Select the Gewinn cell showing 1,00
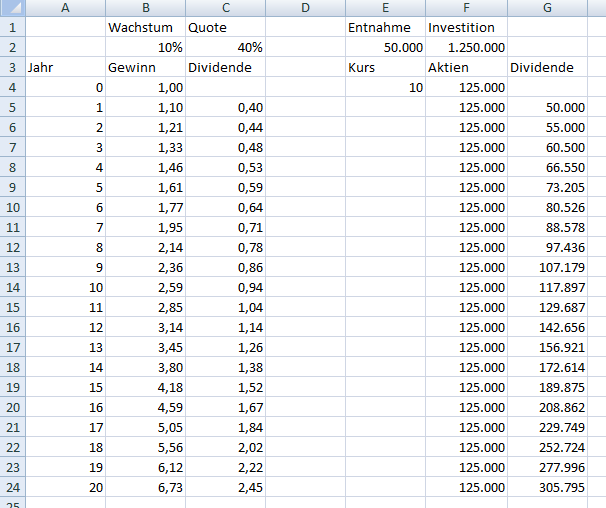Screen dimensions: 606x508 [145, 87]
